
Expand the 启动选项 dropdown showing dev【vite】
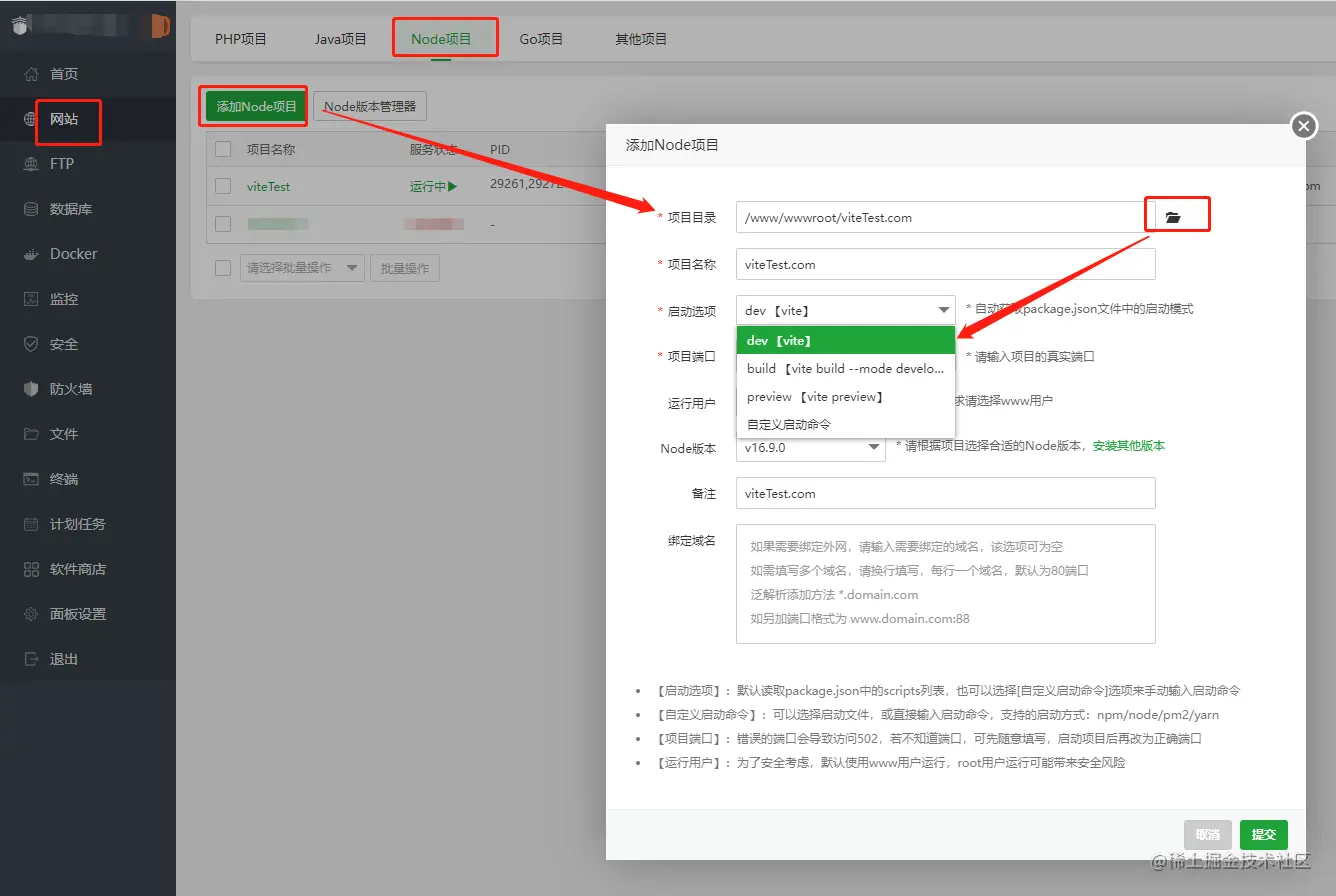tap(846, 311)
